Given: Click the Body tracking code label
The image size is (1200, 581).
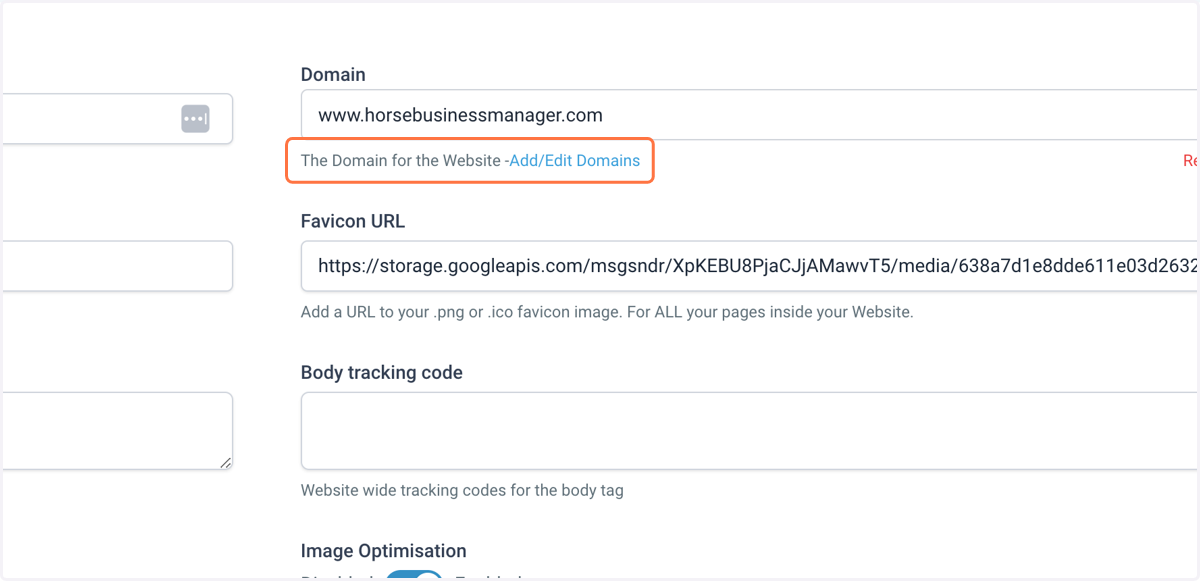Looking at the screenshot, I should pos(382,373).
